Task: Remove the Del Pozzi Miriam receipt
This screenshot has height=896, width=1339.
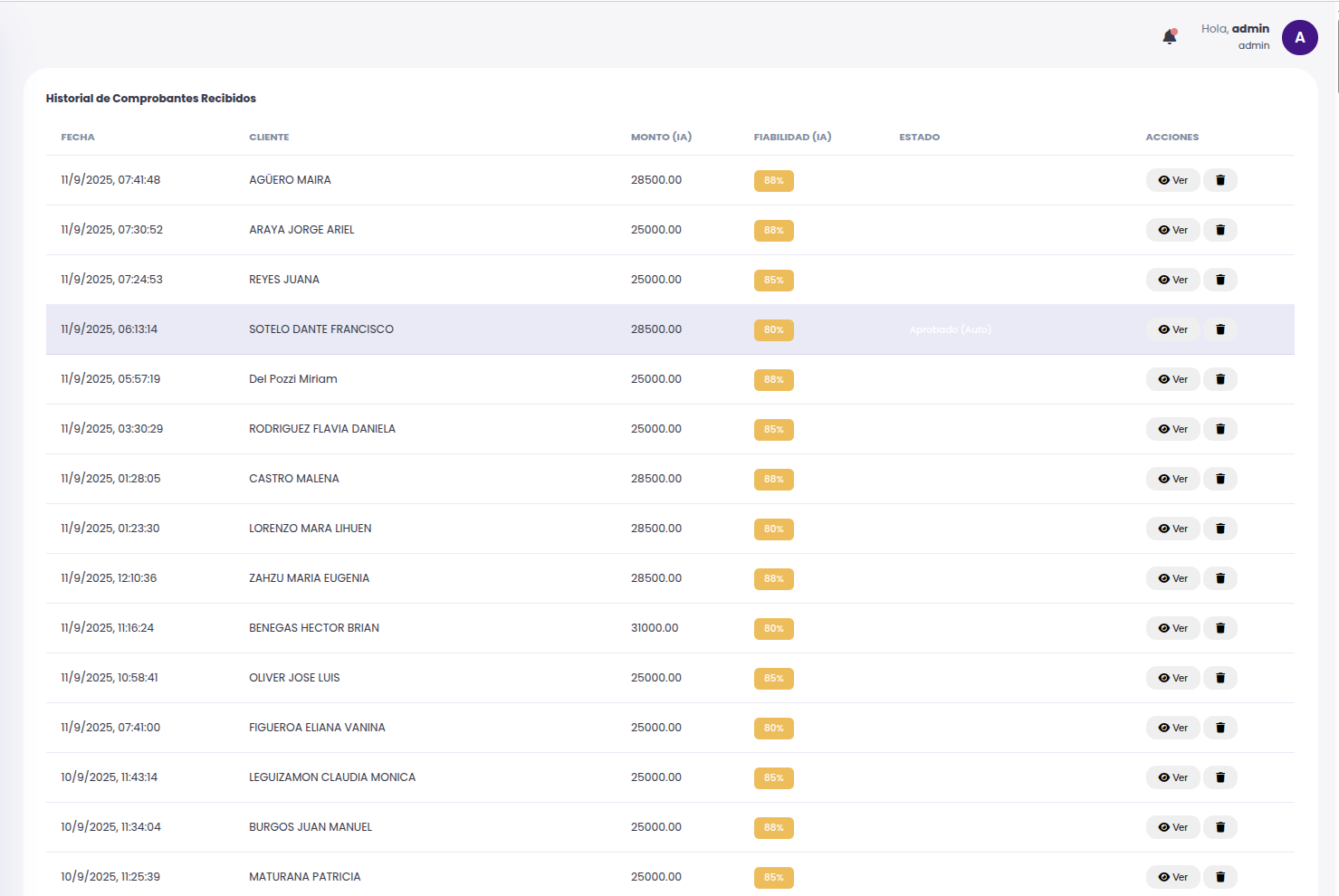Action: [x=1219, y=379]
